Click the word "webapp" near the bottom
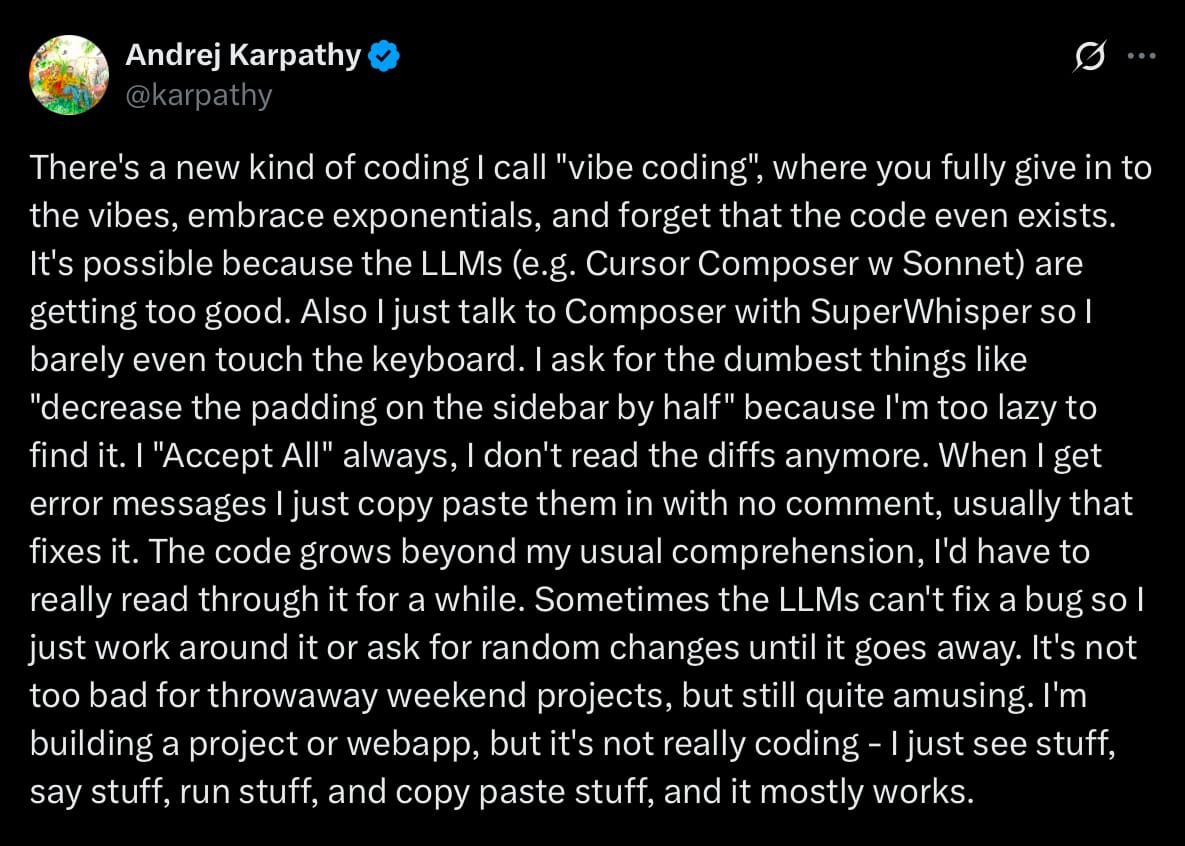This screenshot has height=846, width=1185. (x=412, y=744)
